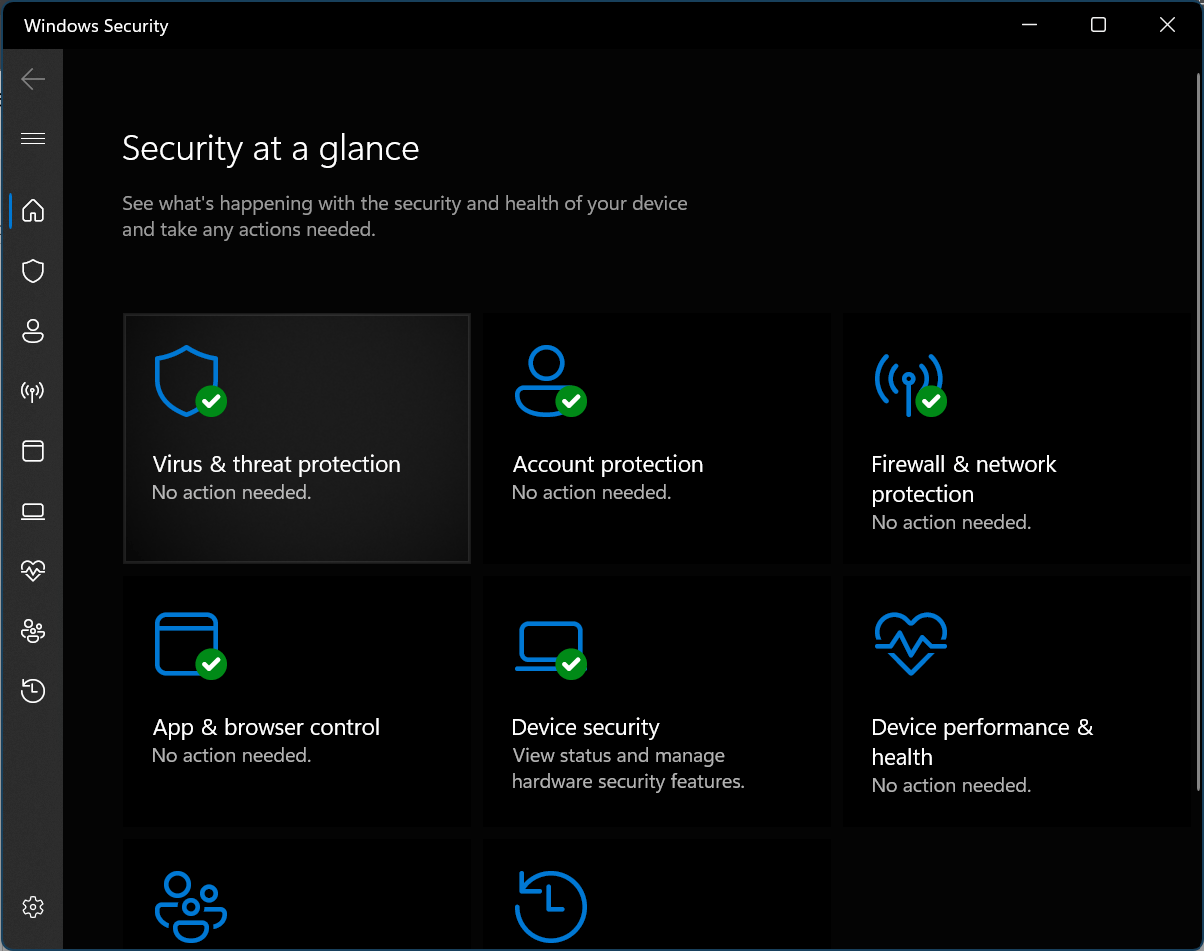
Task: Select Account protection person icon in sidebar
Action: tap(33, 331)
